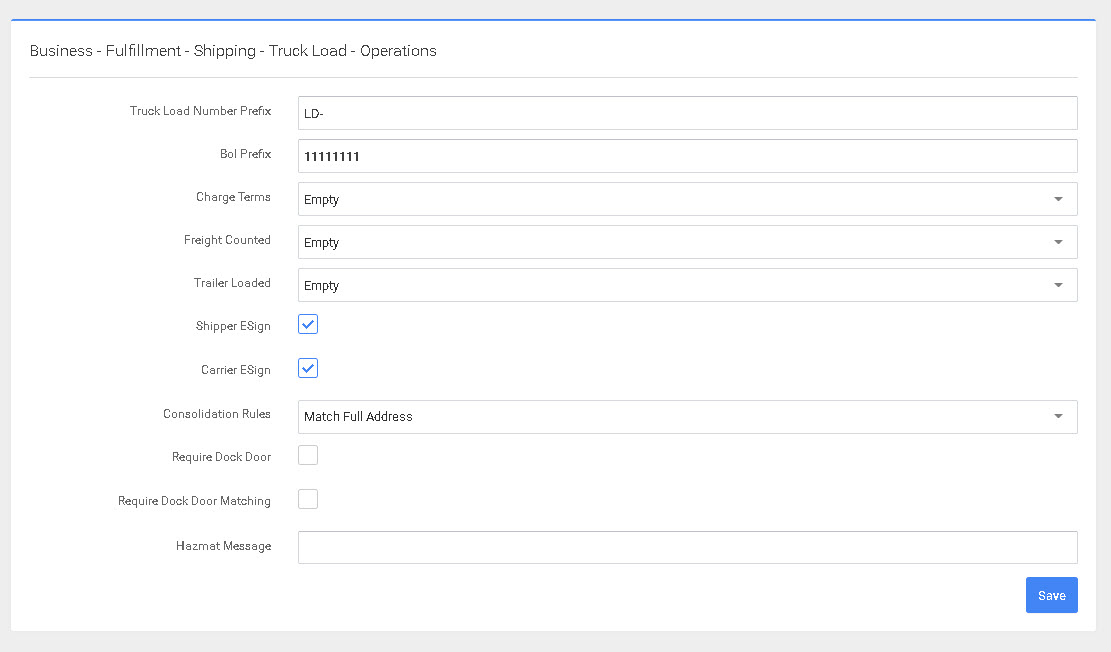This screenshot has height=652, width=1111.
Task: Open the Consolidation Rules dropdown
Action: pyautogui.click(x=687, y=417)
